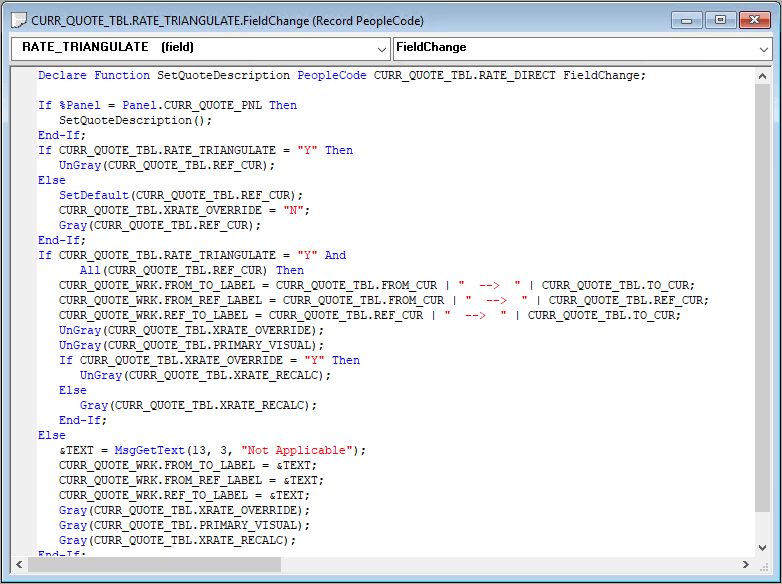The image size is (782, 584).
Task: Click the XRATE_OVERRIDE = "N" line
Action: 184,210
